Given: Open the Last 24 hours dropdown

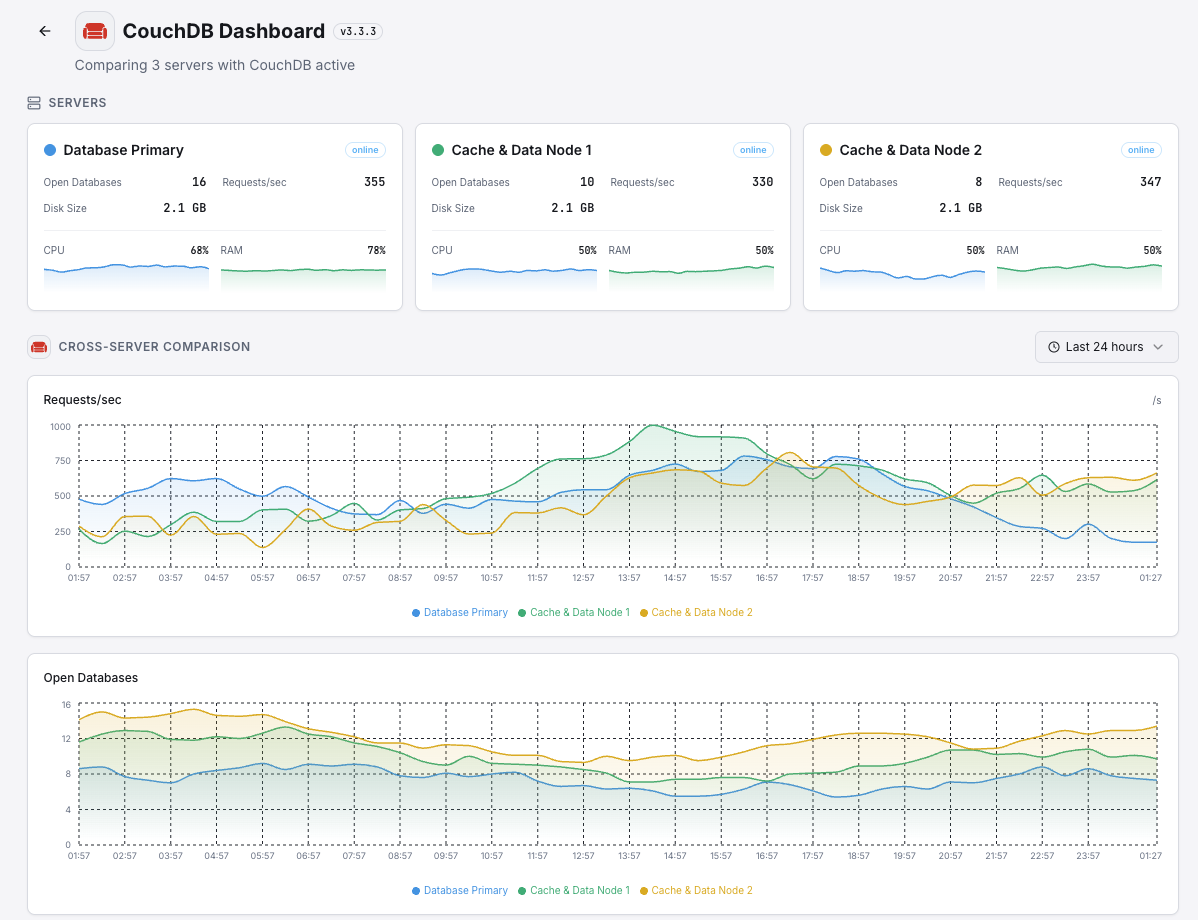Looking at the screenshot, I should (x=1106, y=347).
